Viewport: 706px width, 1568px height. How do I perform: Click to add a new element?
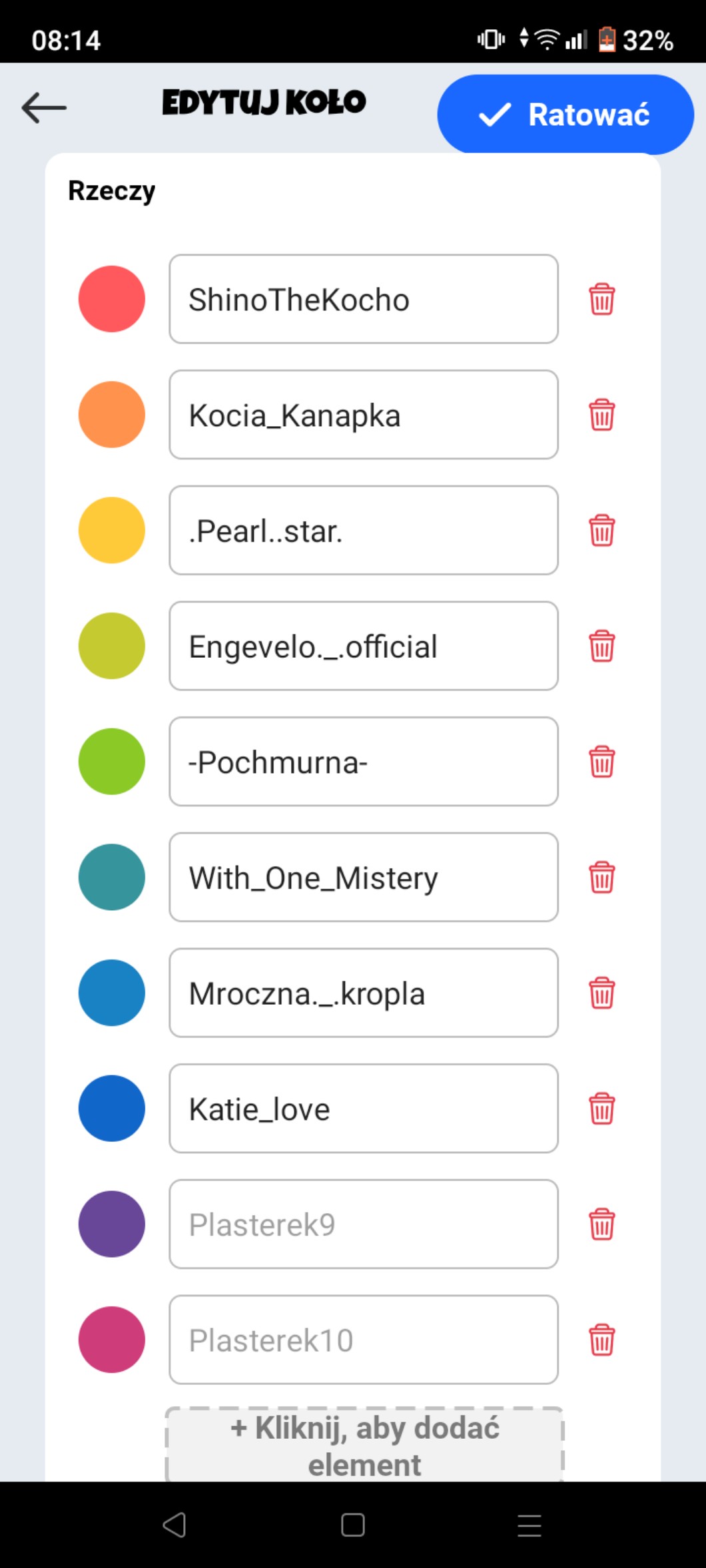(364, 1445)
